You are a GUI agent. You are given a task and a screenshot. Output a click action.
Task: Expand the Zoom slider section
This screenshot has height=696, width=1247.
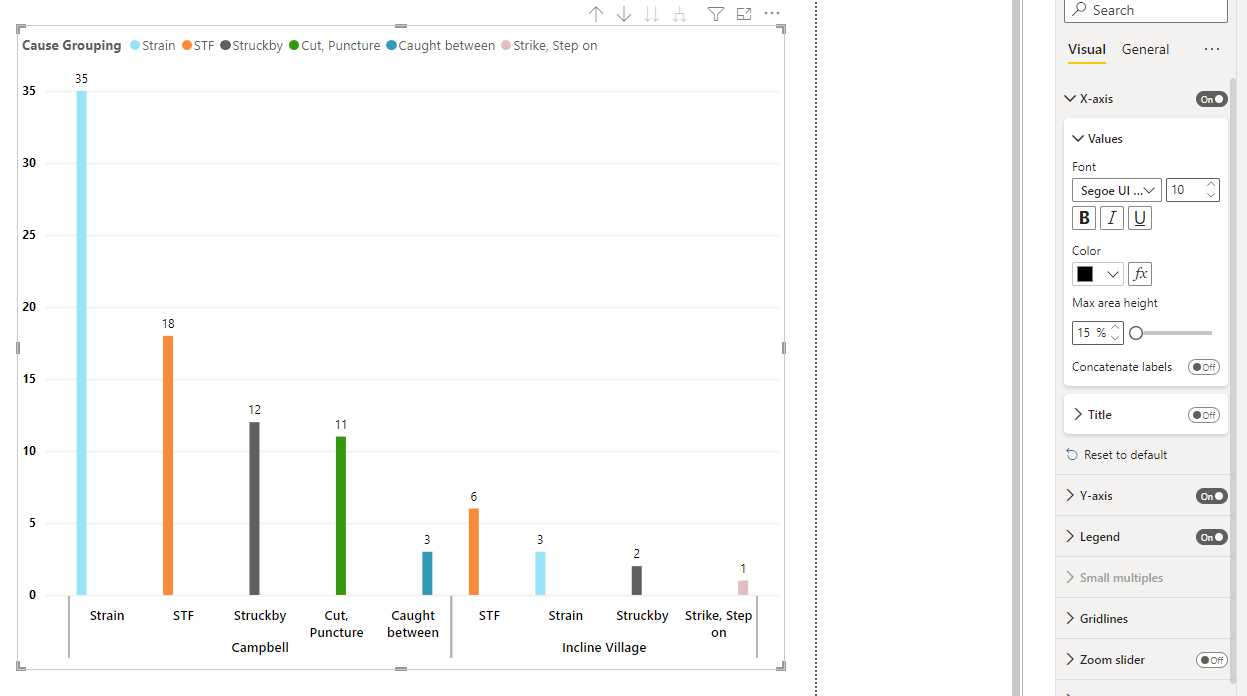(x=1071, y=659)
